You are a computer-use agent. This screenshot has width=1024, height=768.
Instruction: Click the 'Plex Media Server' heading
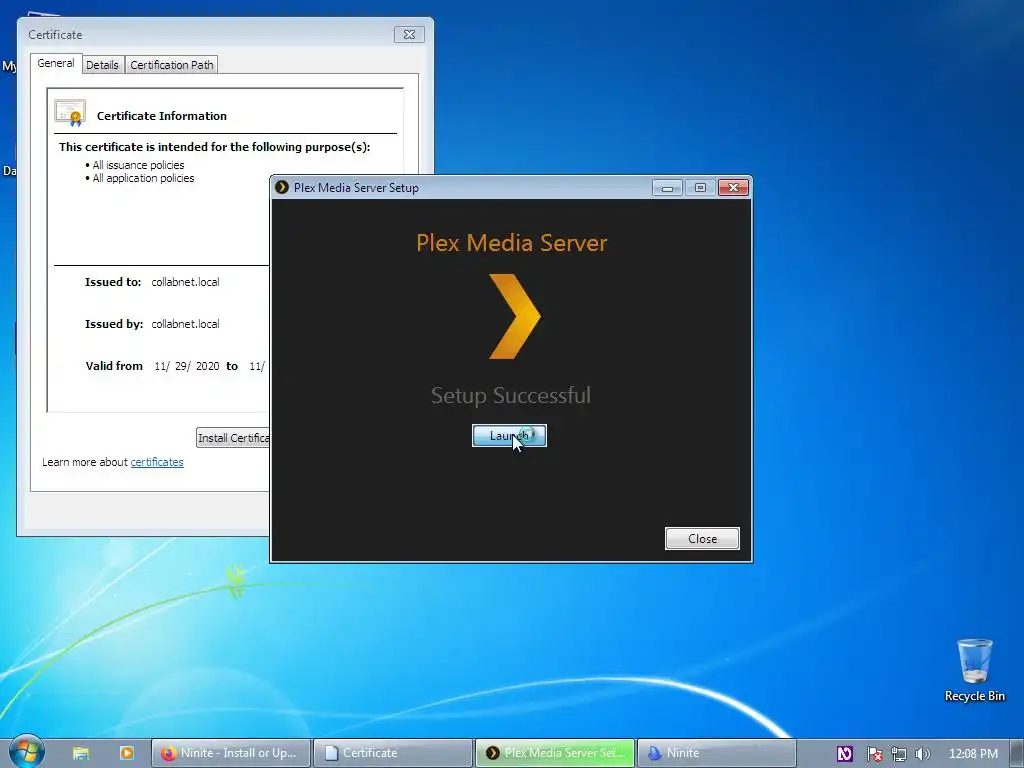(x=511, y=243)
